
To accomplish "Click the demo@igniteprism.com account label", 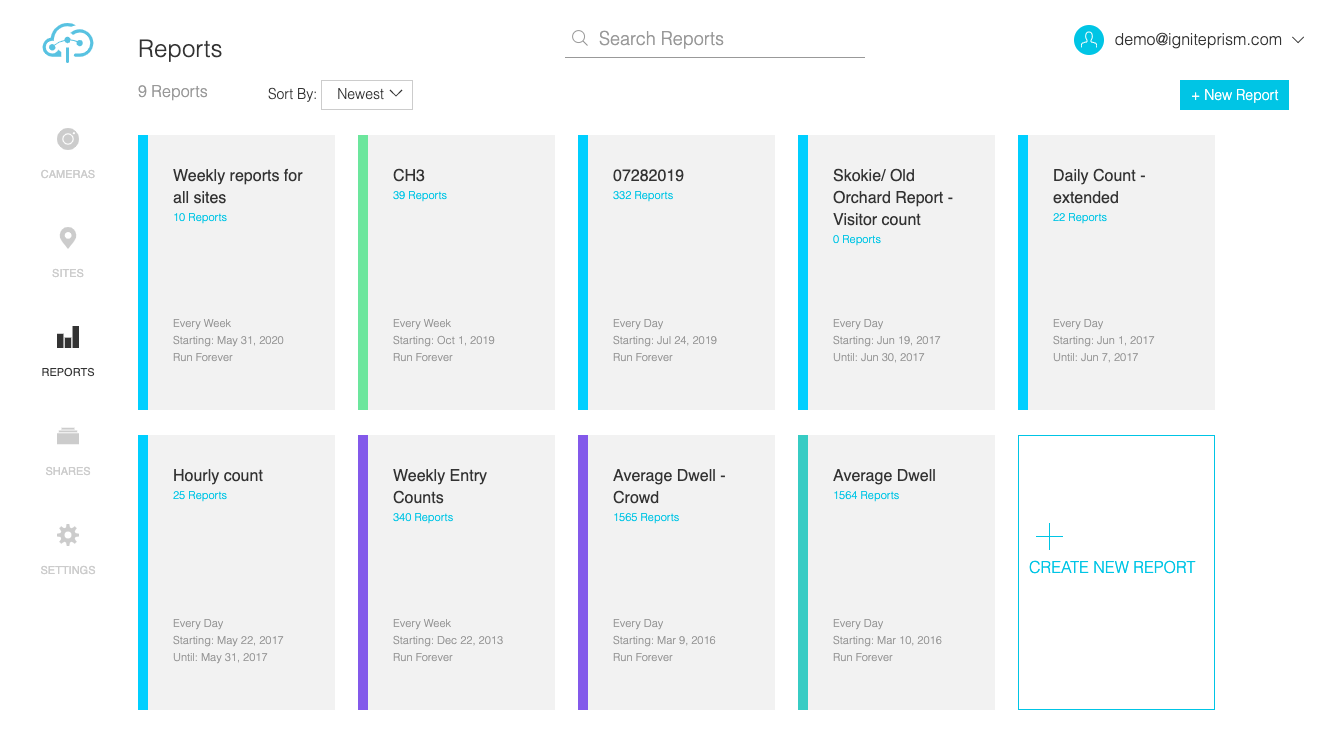I will 1198,40.
